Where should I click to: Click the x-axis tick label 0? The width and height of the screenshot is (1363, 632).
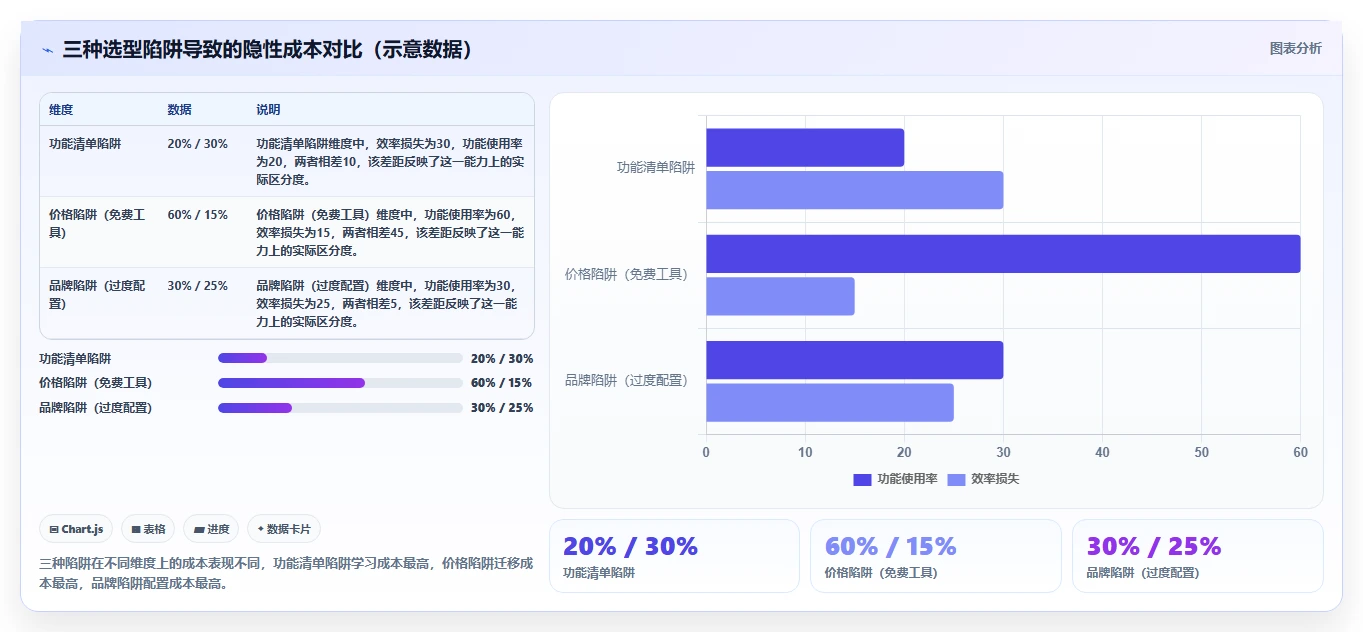point(706,452)
